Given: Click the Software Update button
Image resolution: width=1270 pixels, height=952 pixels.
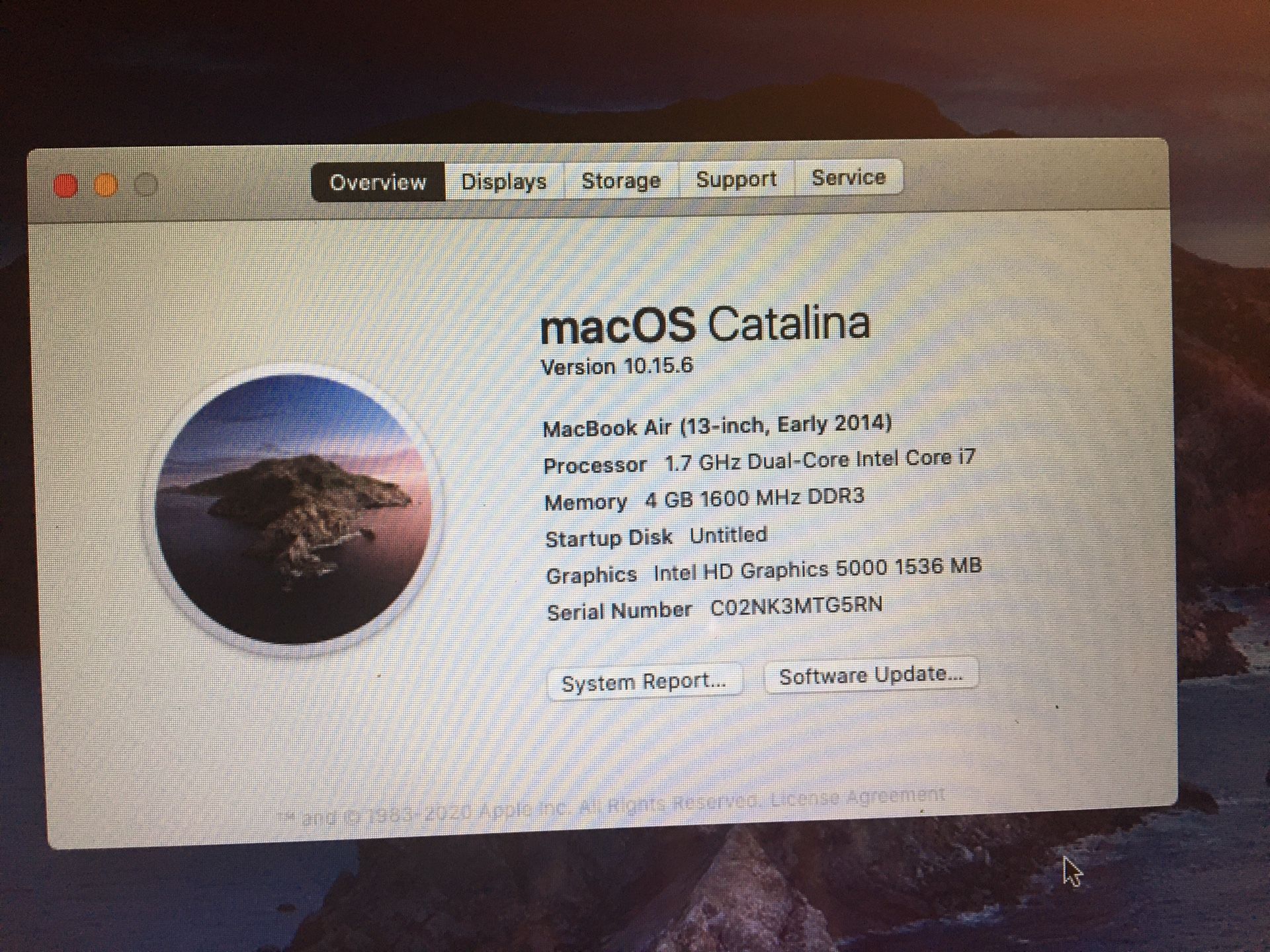Looking at the screenshot, I should coord(870,676).
